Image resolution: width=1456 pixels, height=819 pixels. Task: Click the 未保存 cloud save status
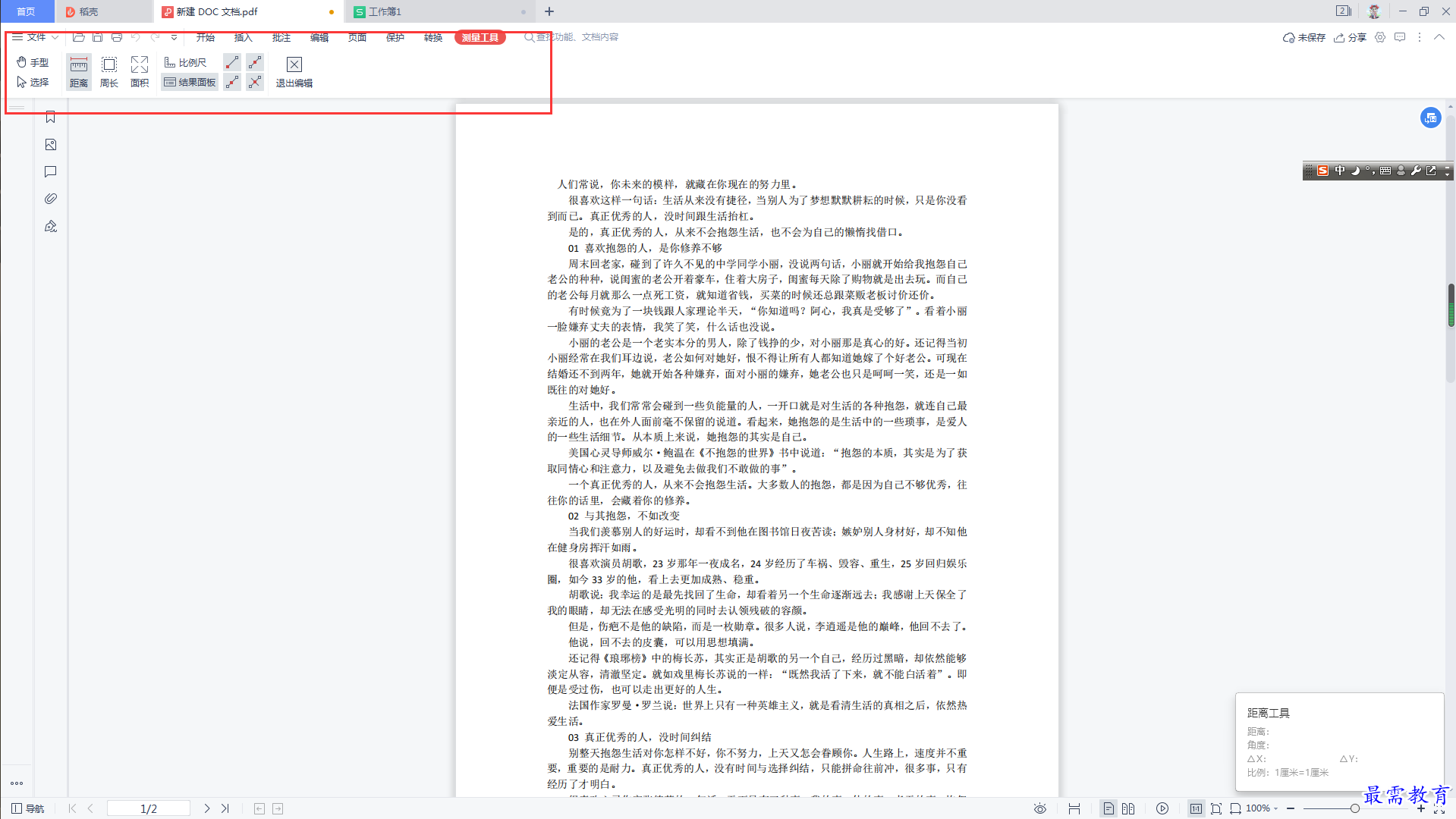point(1303,37)
